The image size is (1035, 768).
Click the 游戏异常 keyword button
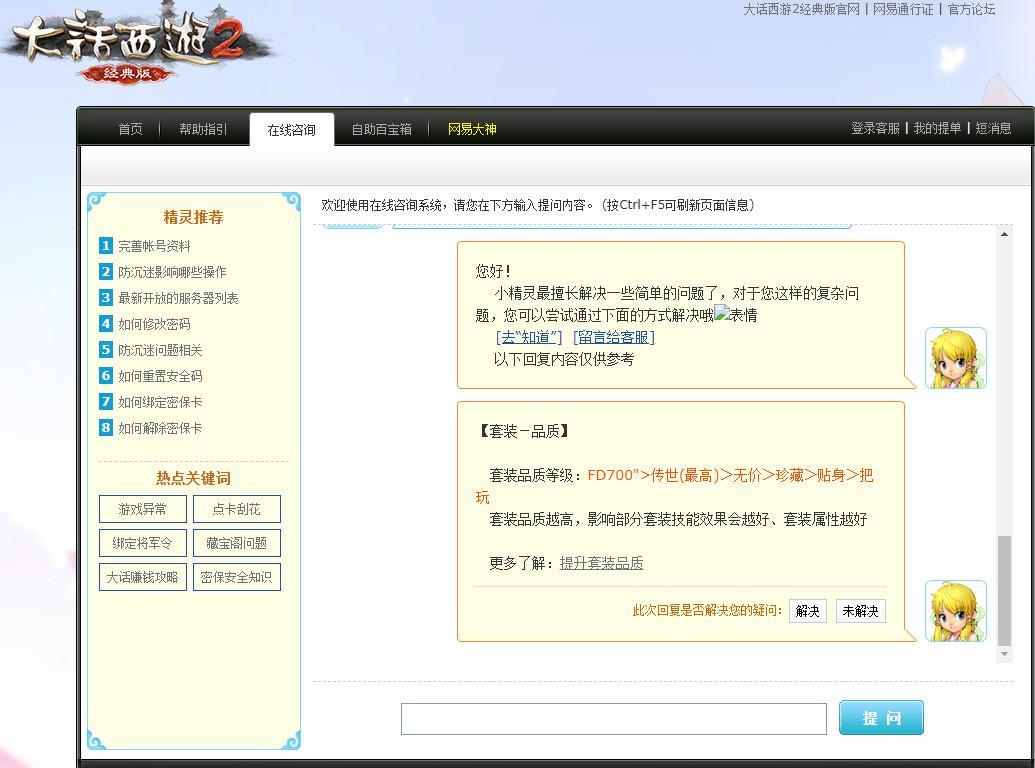click(143, 509)
